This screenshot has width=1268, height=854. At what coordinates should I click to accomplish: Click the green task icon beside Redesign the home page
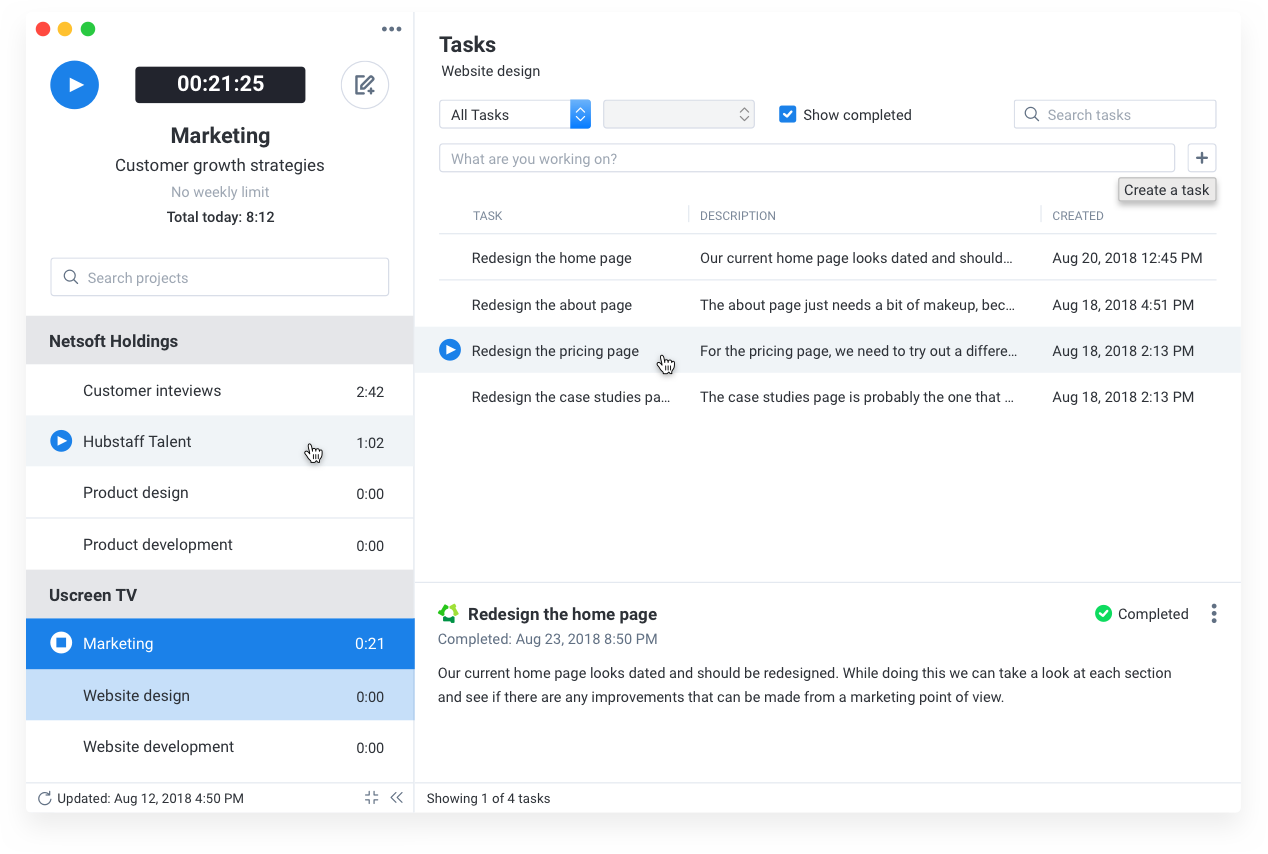pyautogui.click(x=449, y=613)
